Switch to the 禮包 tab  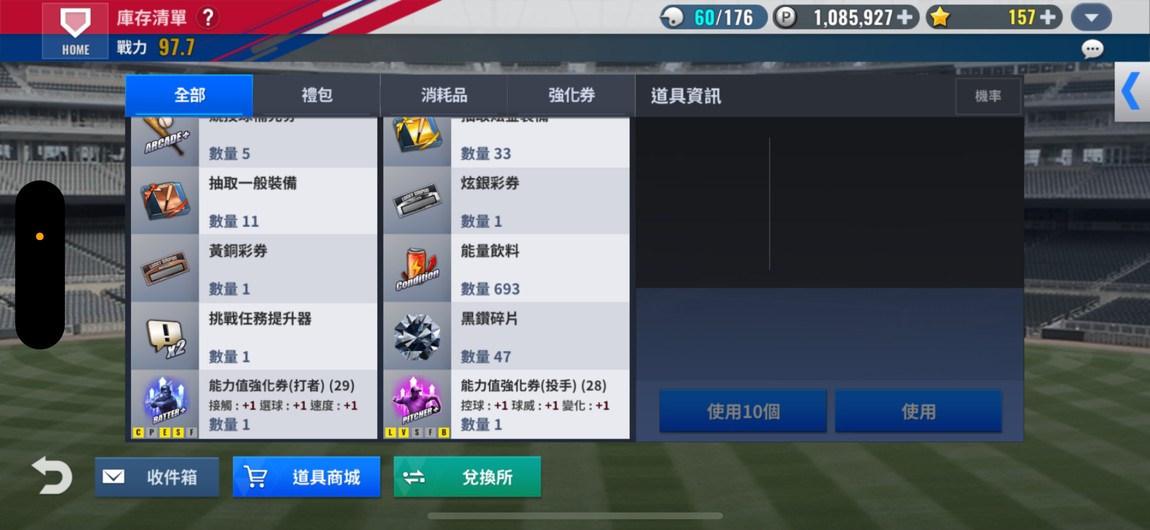[x=317, y=95]
